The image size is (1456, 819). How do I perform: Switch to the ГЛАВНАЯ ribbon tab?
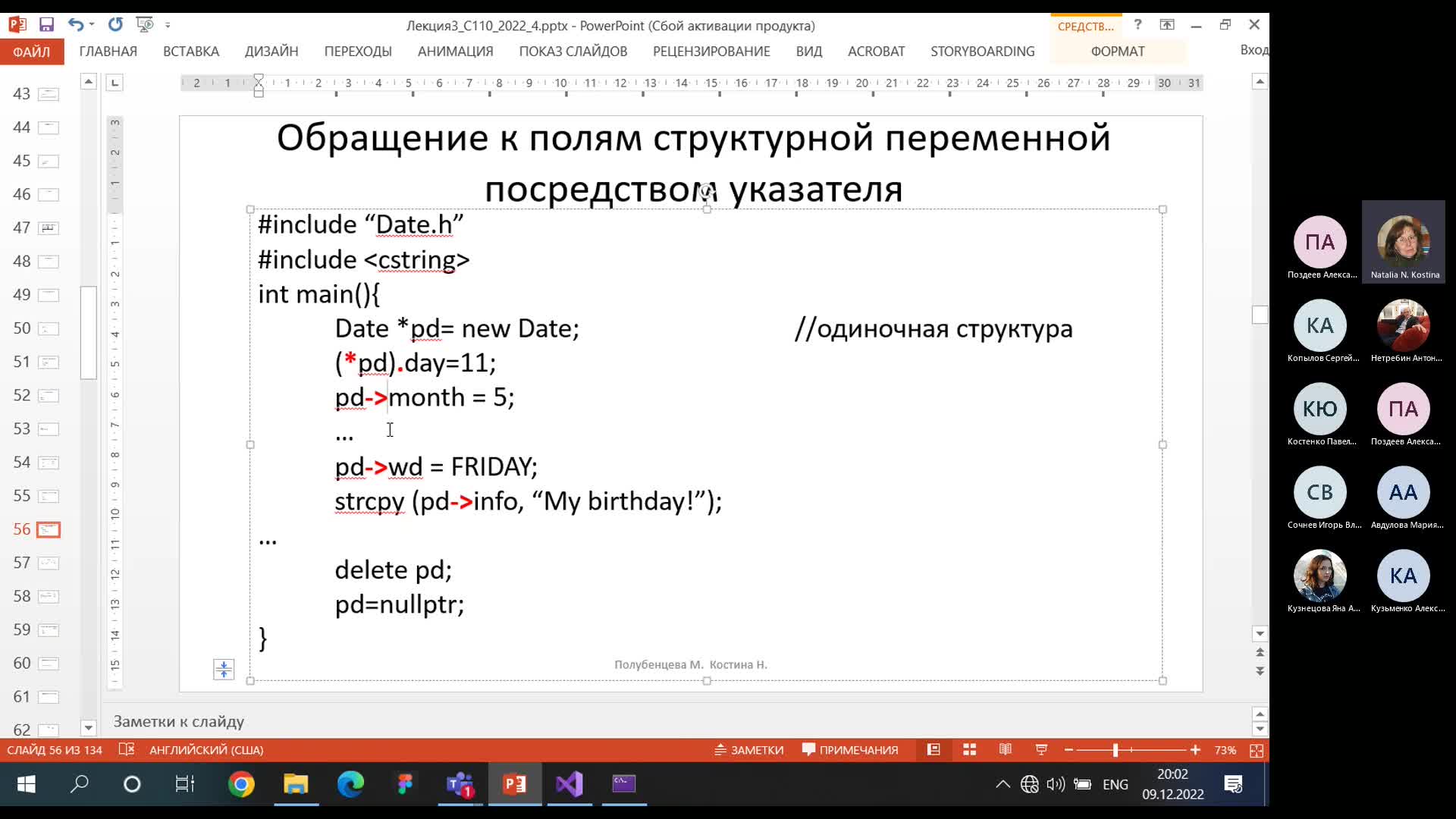coord(108,52)
